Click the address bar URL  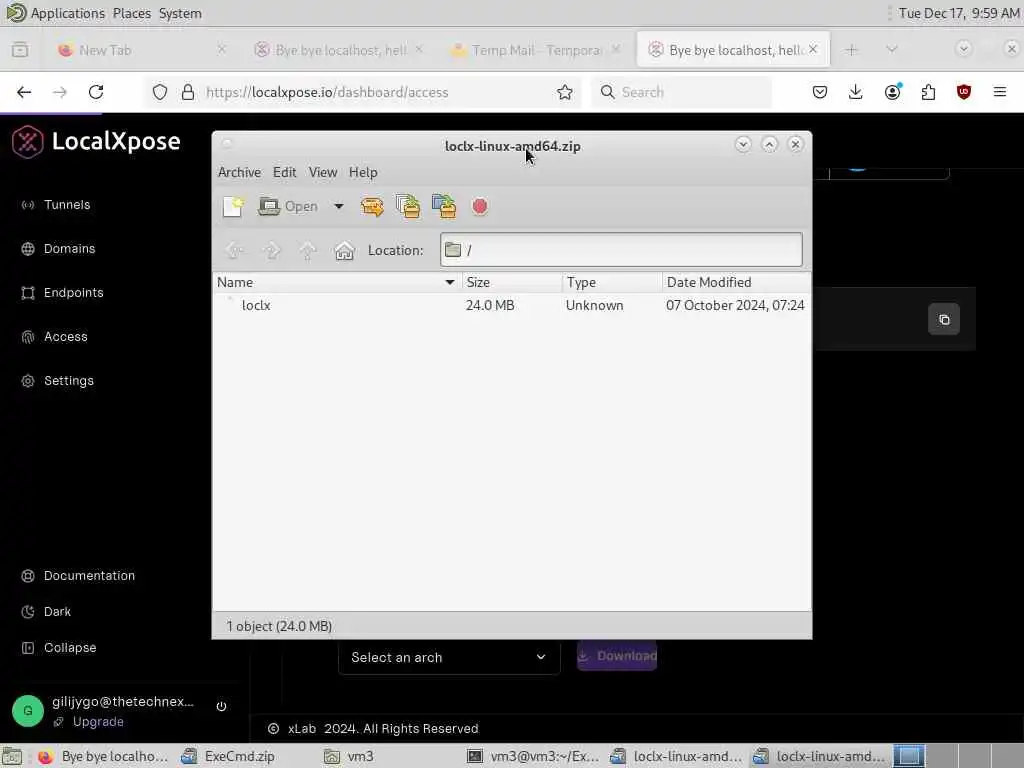point(327,92)
